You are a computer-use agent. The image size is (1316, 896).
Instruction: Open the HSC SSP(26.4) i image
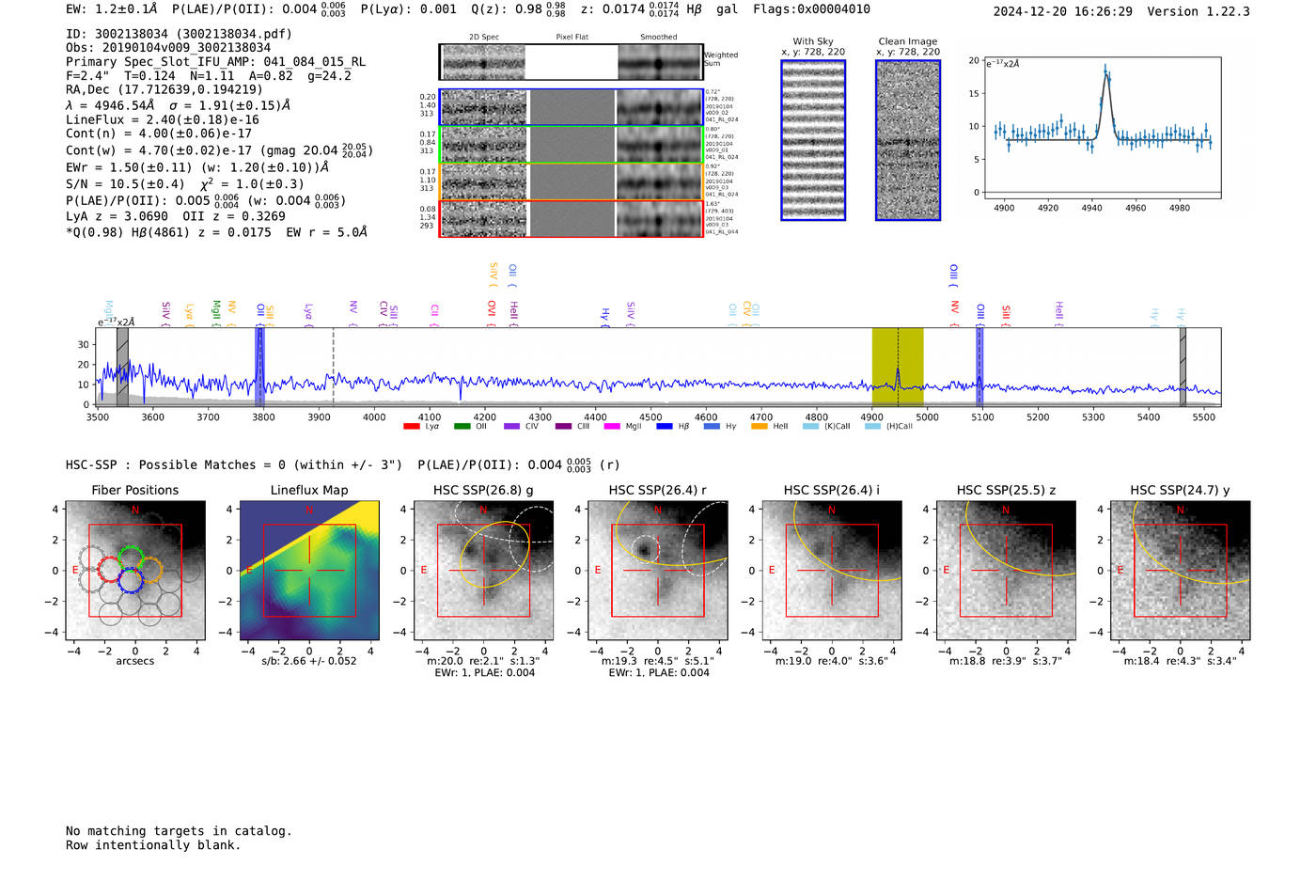pyautogui.click(x=832, y=570)
